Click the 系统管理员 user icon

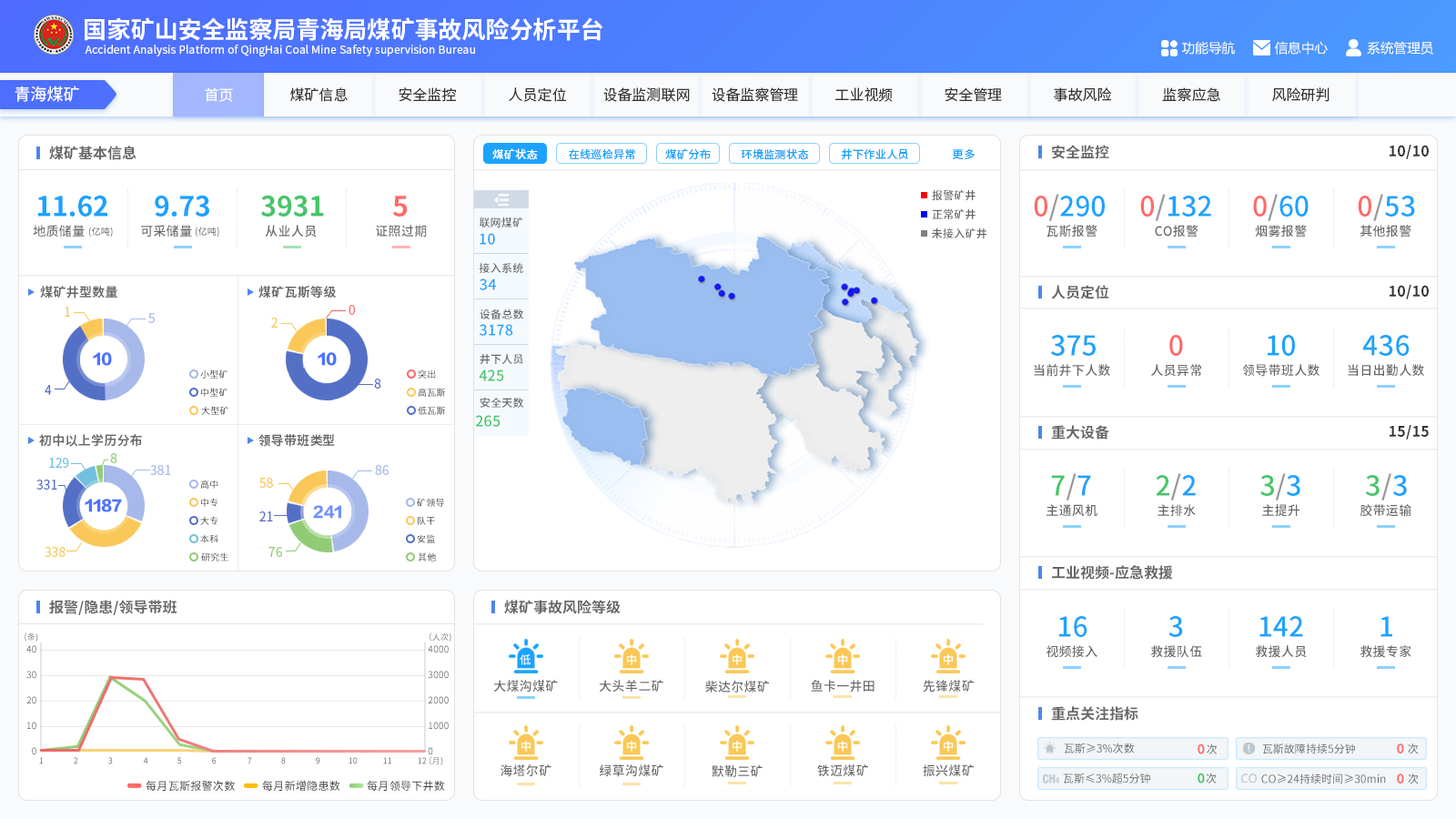coord(1353,48)
